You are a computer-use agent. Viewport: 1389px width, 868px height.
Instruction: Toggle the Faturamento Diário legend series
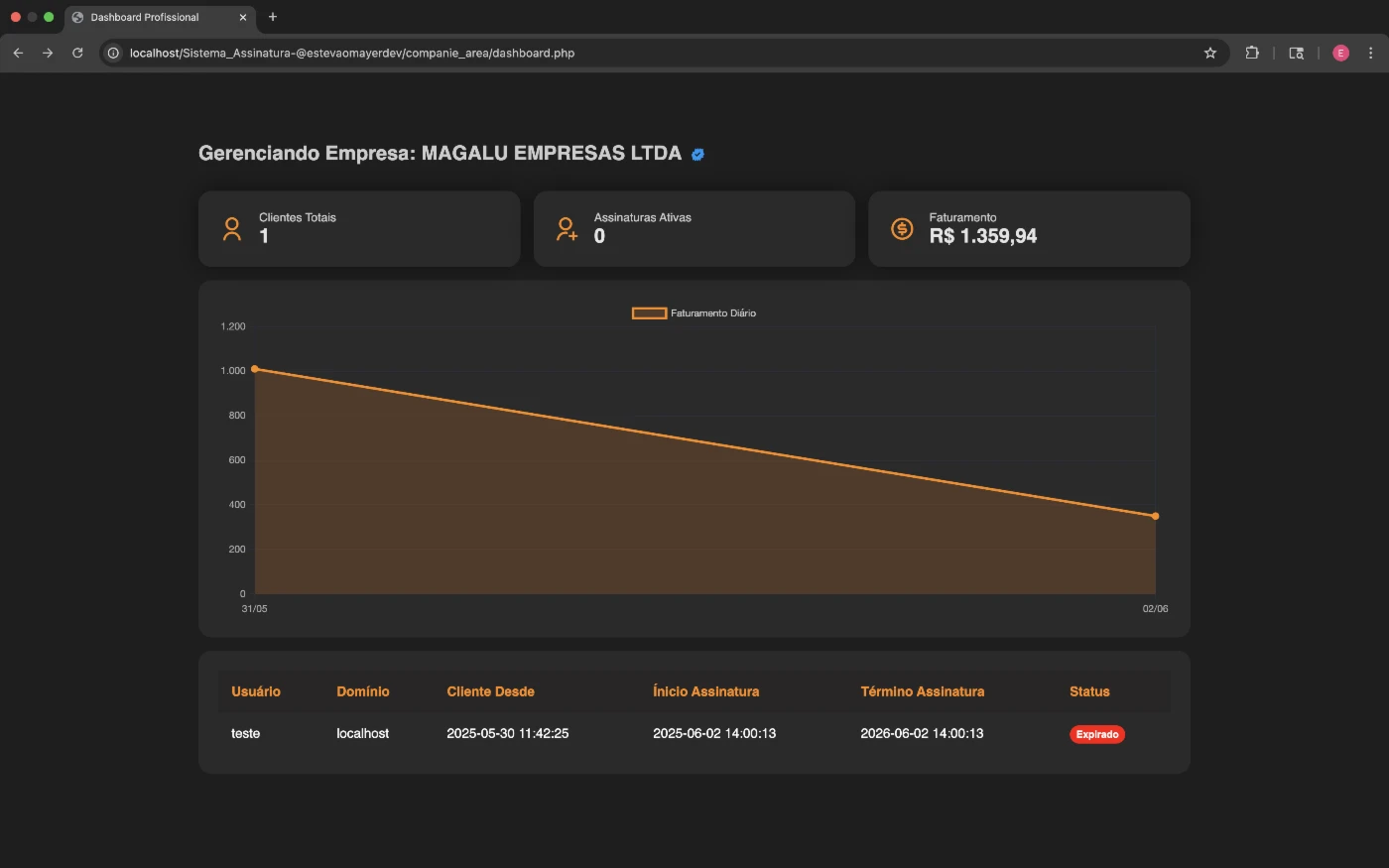point(694,313)
